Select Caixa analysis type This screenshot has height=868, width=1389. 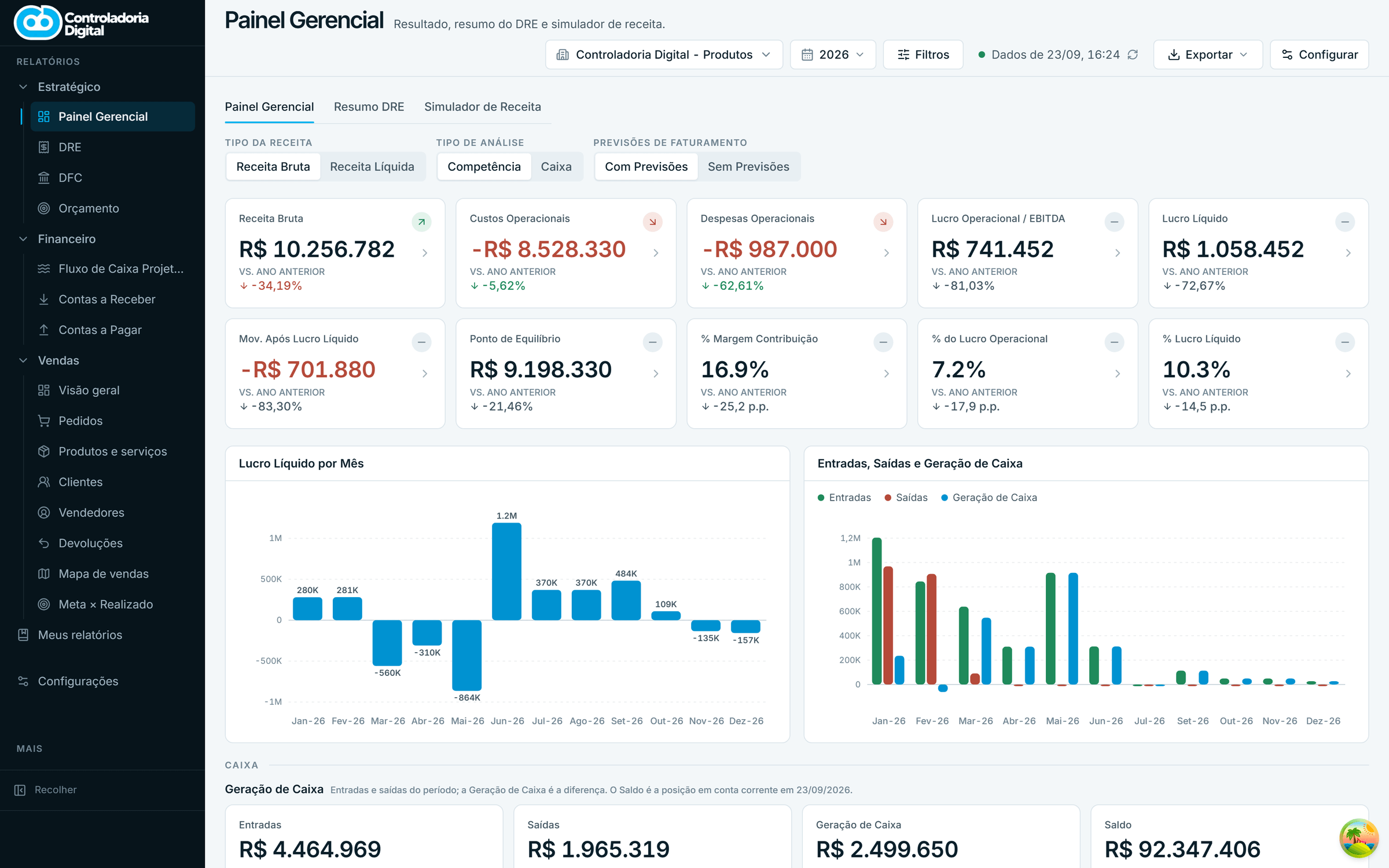pyautogui.click(x=556, y=167)
